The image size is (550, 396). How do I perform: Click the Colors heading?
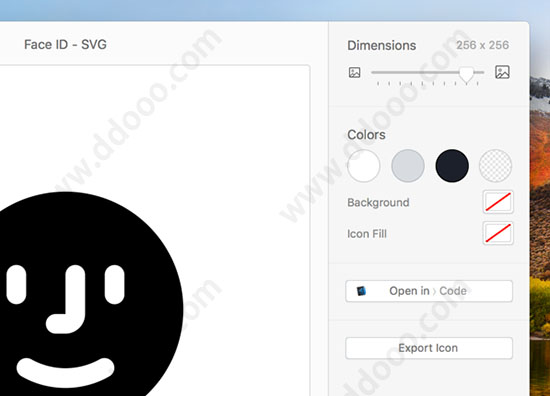click(x=366, y=135)
